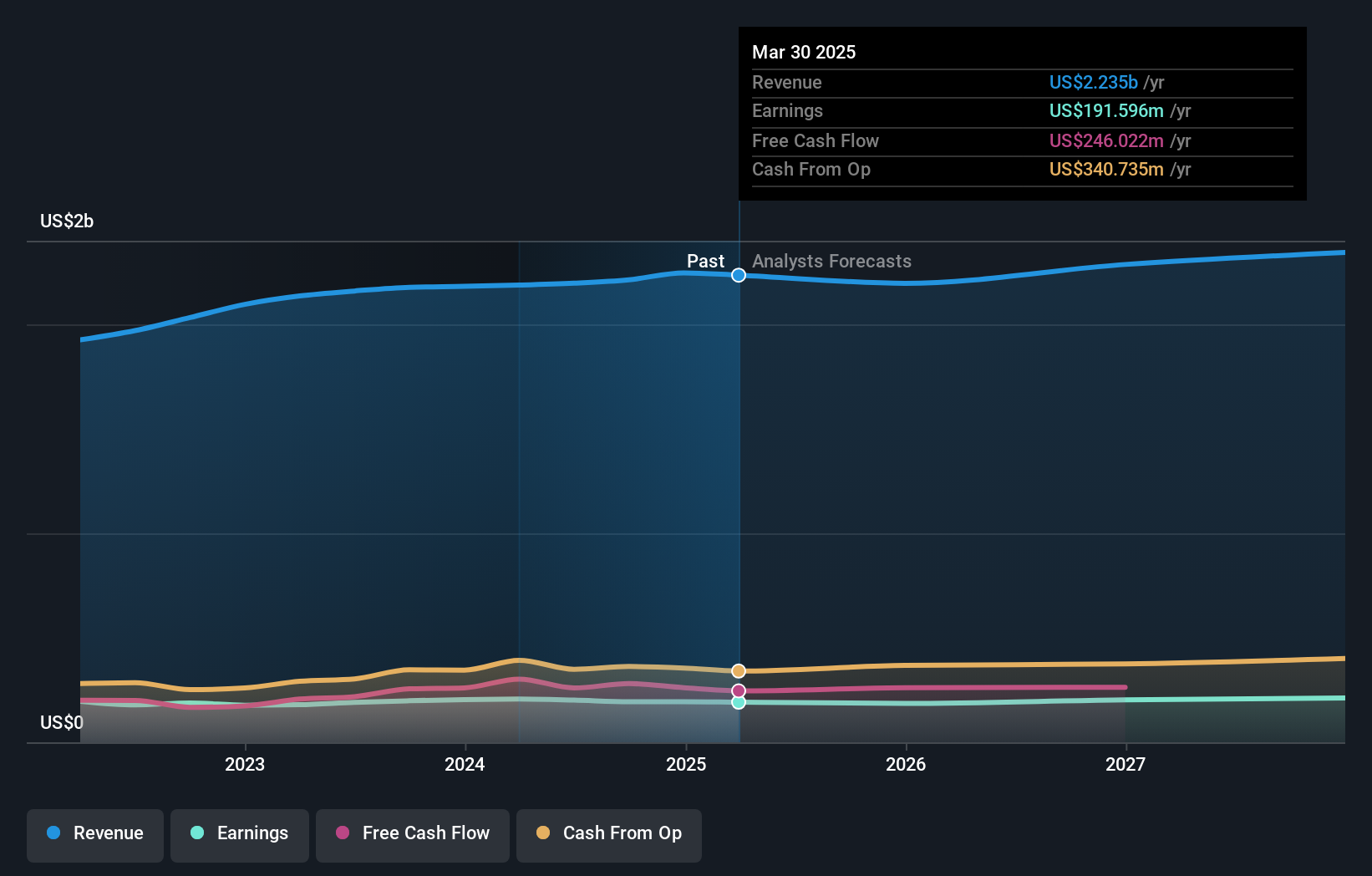This screenshot has width=1372, height=876.
Task: Toggle the Revenue legend series
Action: (x=95, y=834)
